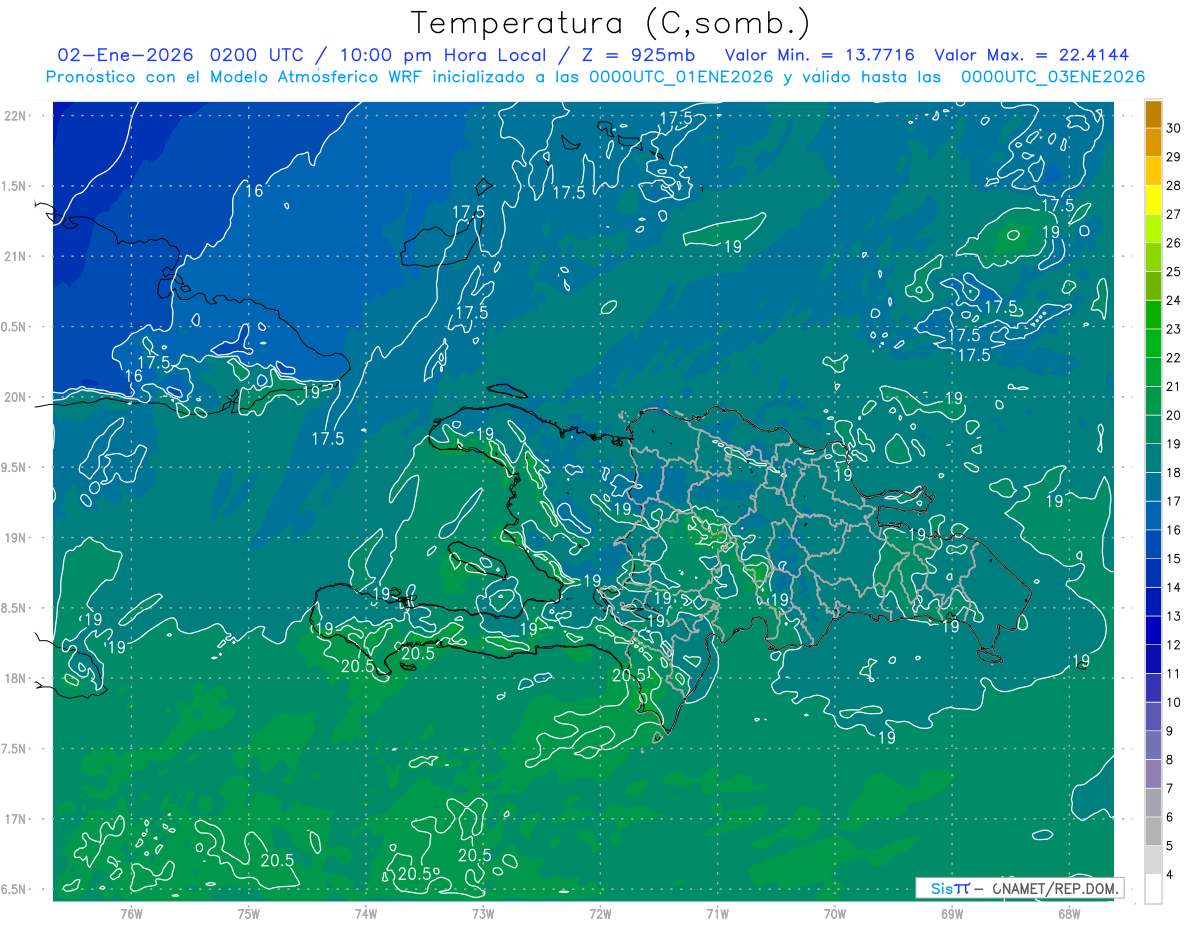Click the pressure level 'Z = 925mb'
Viewport: 1200px width, 927px height.
point(638,55)
